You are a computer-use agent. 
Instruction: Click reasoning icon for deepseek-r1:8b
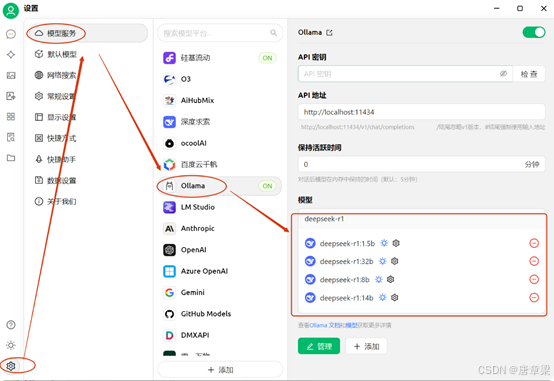pyautogui.click(x=379, y=279)
